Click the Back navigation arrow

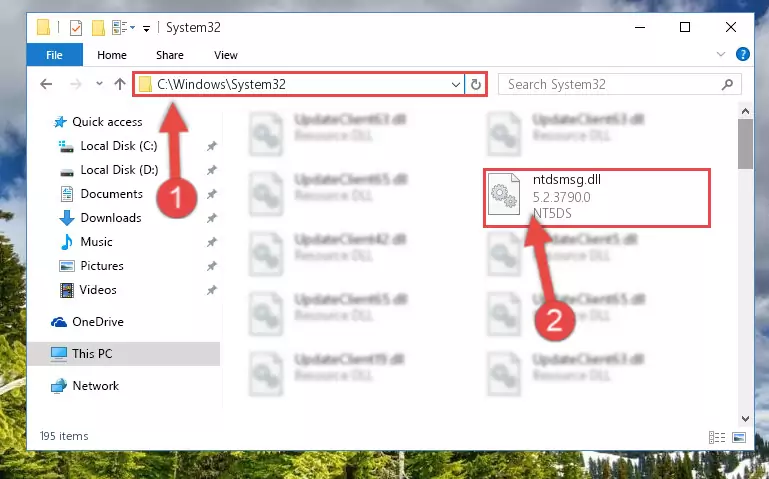point(46,84)
